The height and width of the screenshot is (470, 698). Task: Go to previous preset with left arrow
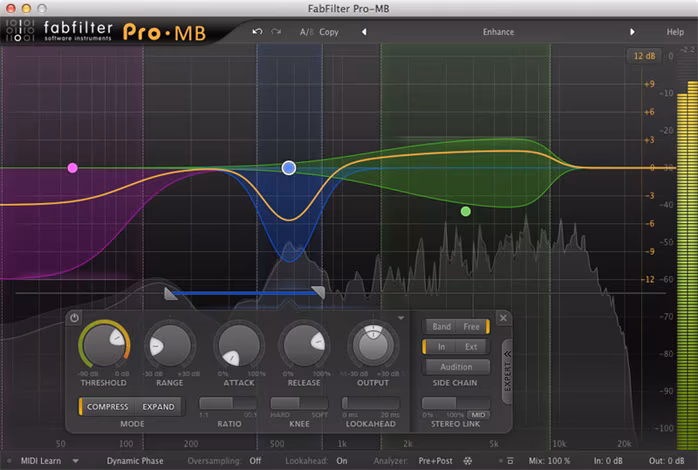click(x=364, y=32)
